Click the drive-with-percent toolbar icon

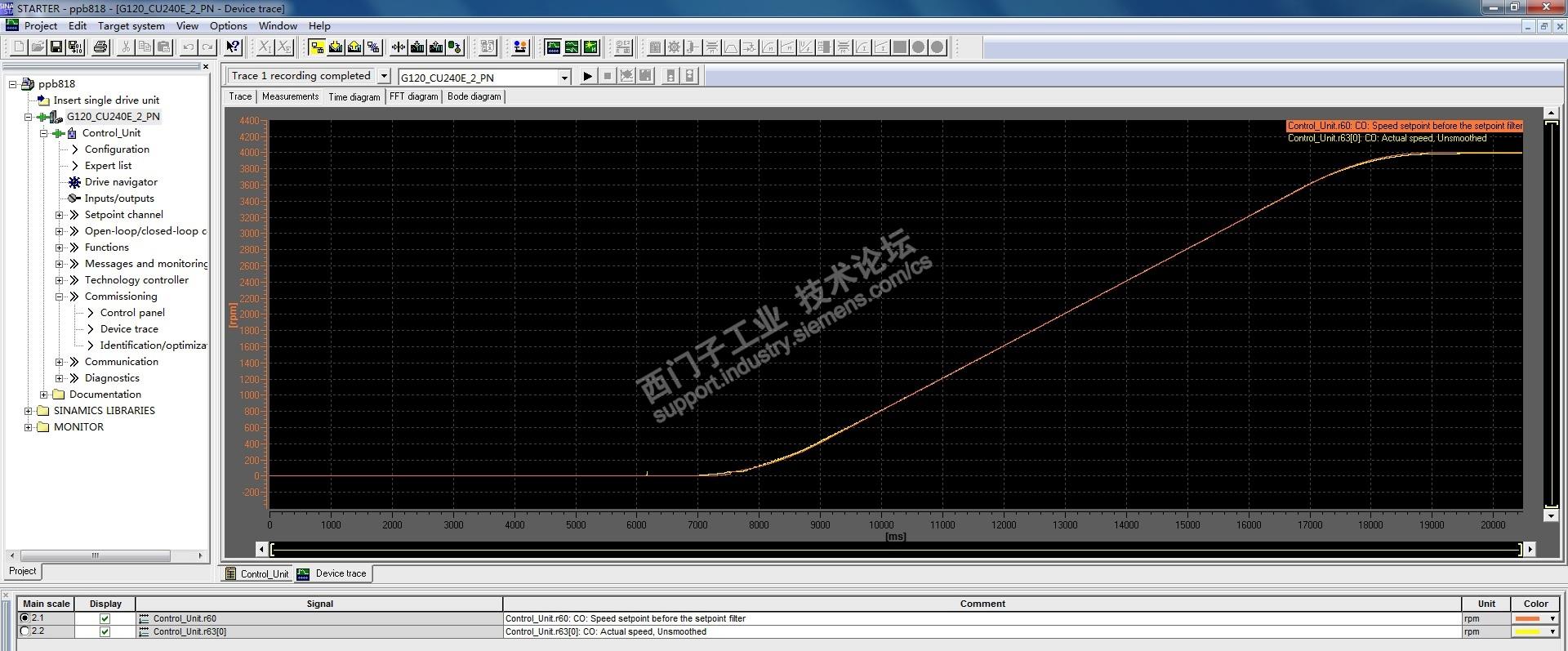click(373, 47)
